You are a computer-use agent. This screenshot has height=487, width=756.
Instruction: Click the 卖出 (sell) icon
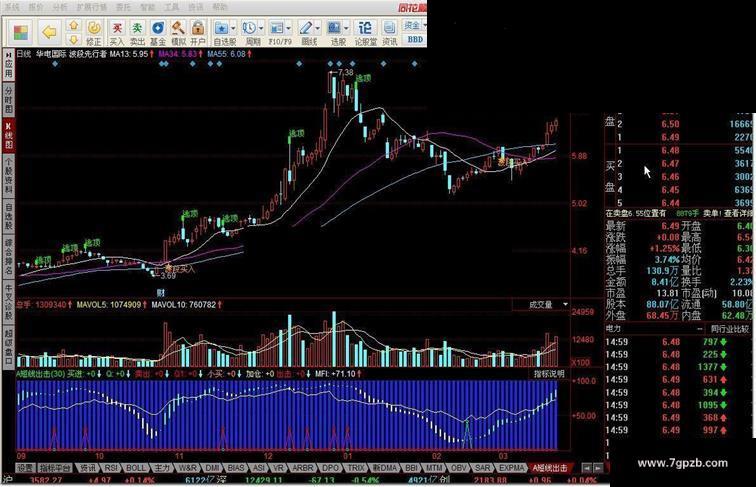coord(137,33)
